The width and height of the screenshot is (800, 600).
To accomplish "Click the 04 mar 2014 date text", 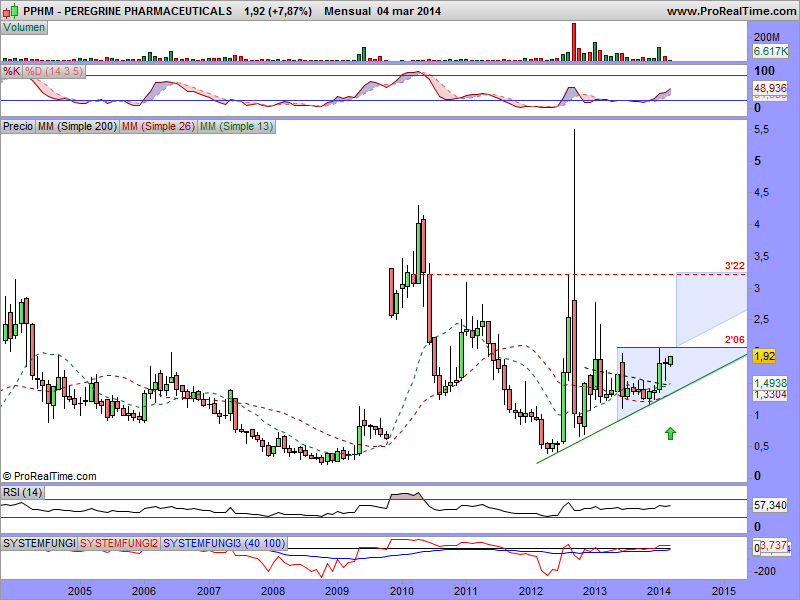I will (409, 11).
